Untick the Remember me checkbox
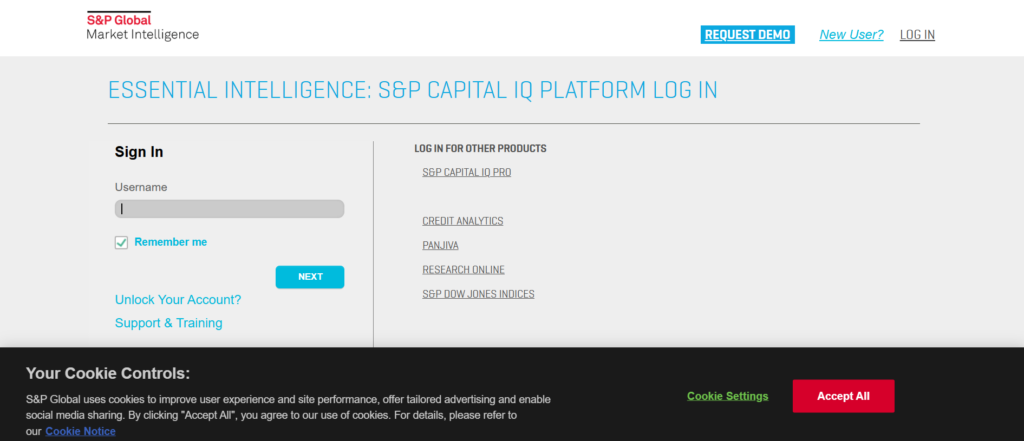The width and height of the screenshot is (1024, 441). click(x=122, y=242)
